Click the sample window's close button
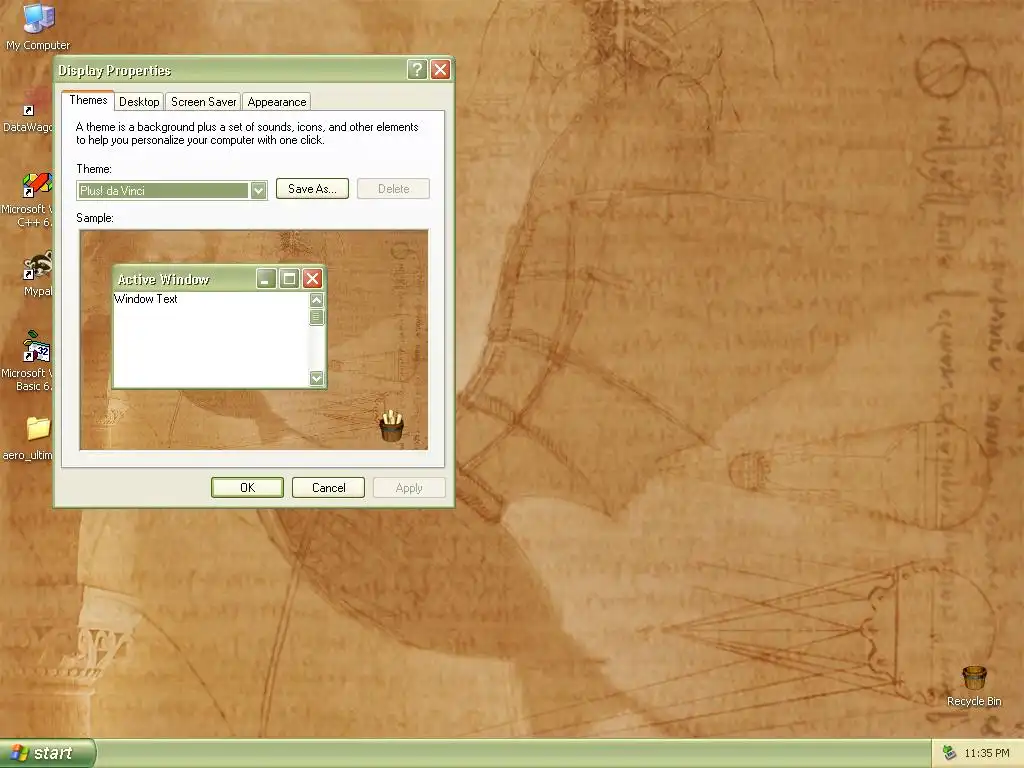 (313, 279)
